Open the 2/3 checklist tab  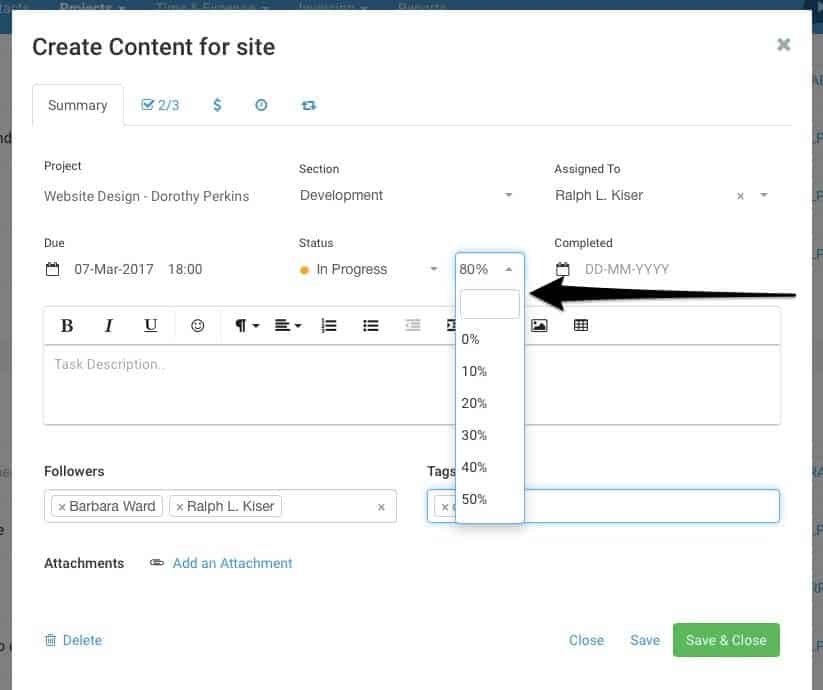pos(160,105)
